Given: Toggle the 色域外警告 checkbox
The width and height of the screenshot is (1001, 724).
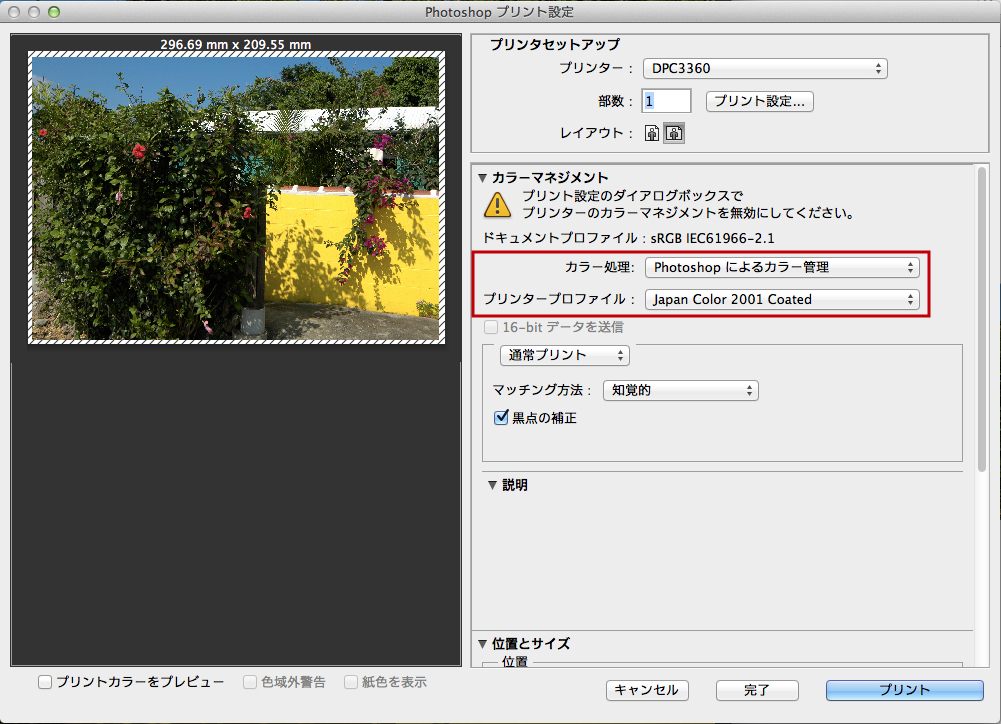Looking at the screenshot, I should pyautogui.click(x=251, y=682).
